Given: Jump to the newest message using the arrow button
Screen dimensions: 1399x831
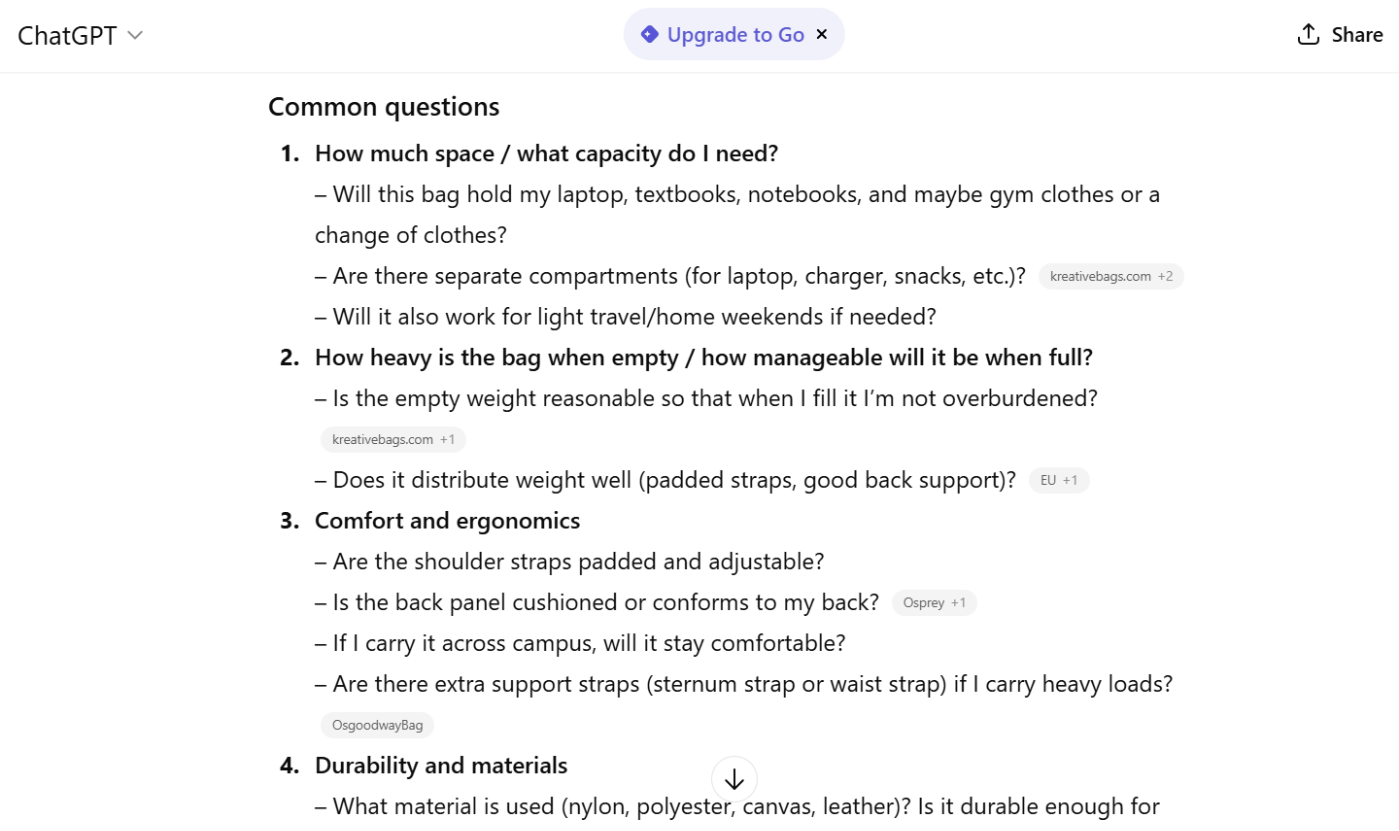Looking at the screenshot, I should (735, 779).
